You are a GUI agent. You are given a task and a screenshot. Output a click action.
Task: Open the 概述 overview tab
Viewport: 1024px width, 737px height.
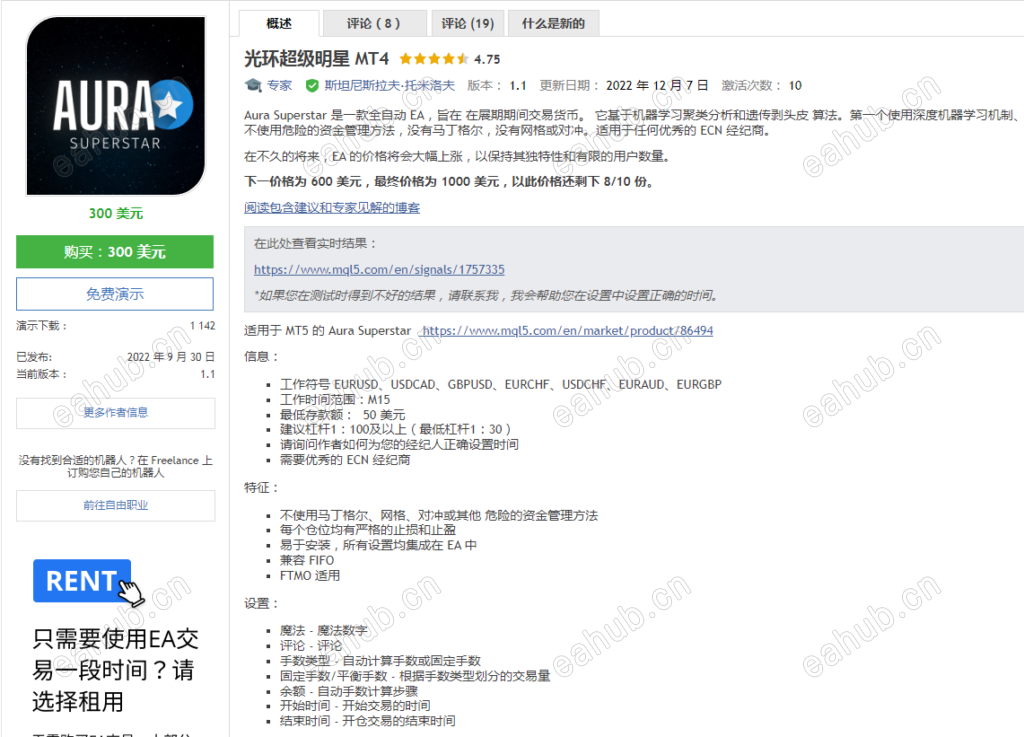(x=279, y=24)
